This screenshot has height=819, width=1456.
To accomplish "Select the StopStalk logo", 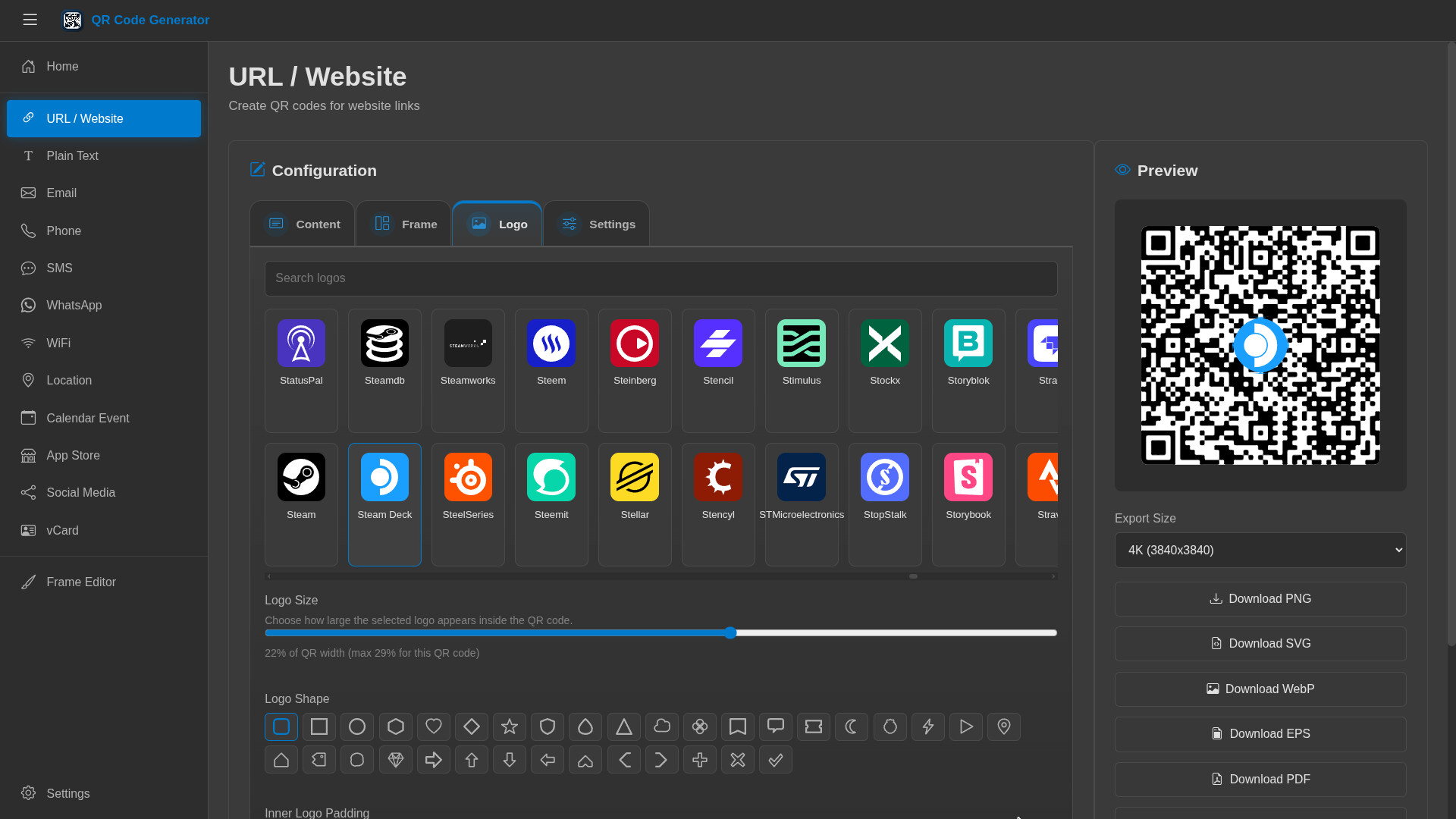I will (x=885, y=504).
